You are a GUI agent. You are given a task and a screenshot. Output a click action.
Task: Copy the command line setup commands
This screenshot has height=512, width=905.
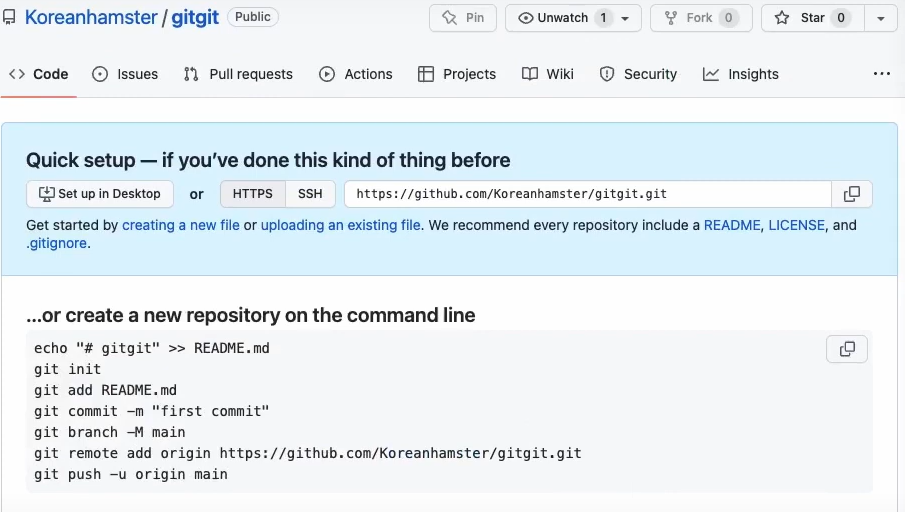point(847,349)
